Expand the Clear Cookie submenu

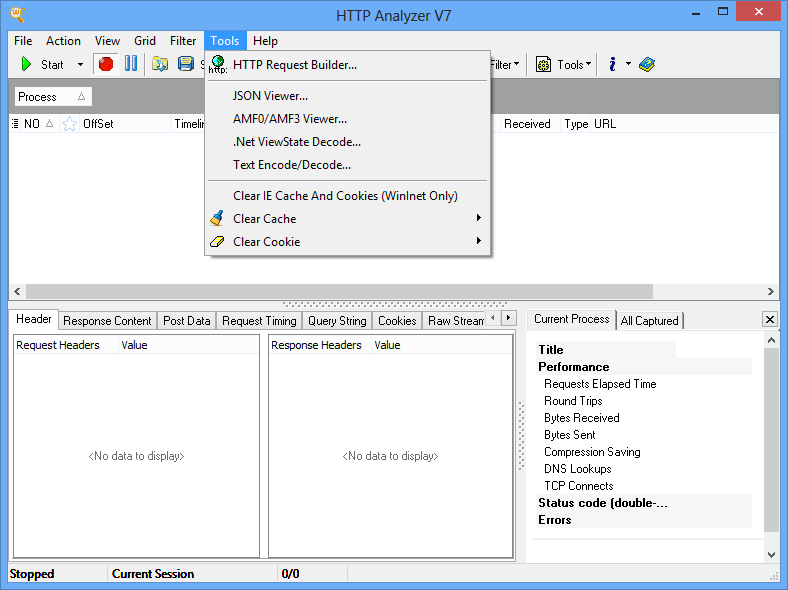click(x=347, y=242)
